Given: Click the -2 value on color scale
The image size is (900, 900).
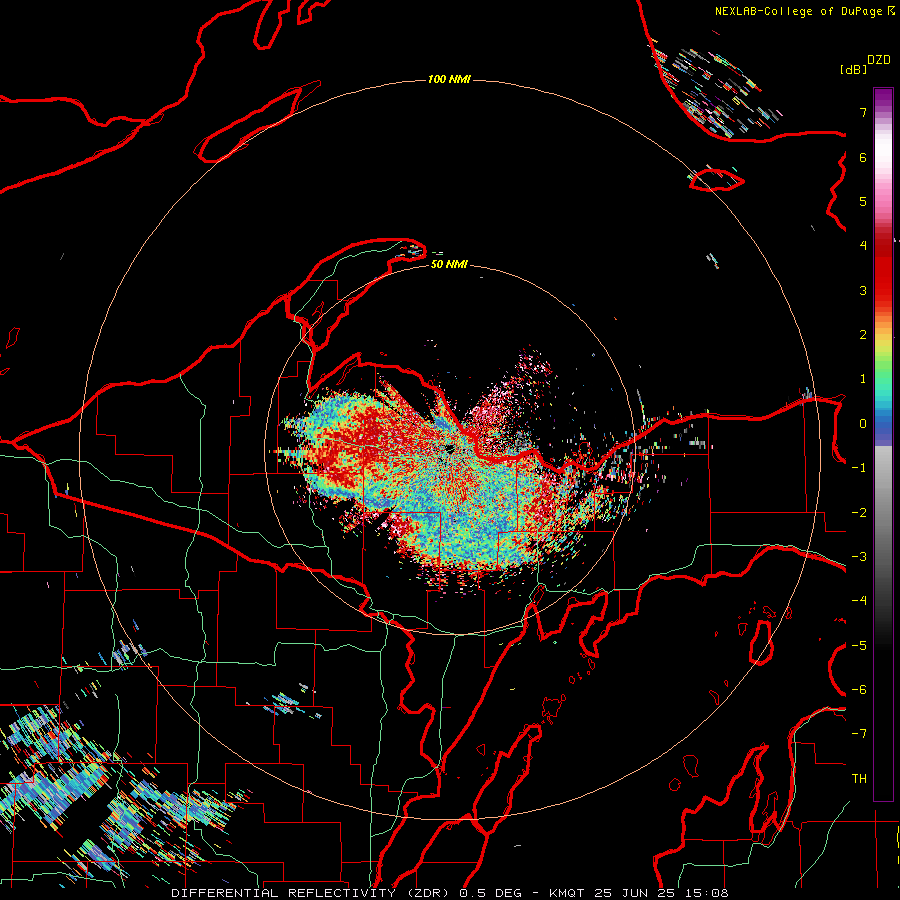Looking at the screenshot, I should [x=859, y=513].
